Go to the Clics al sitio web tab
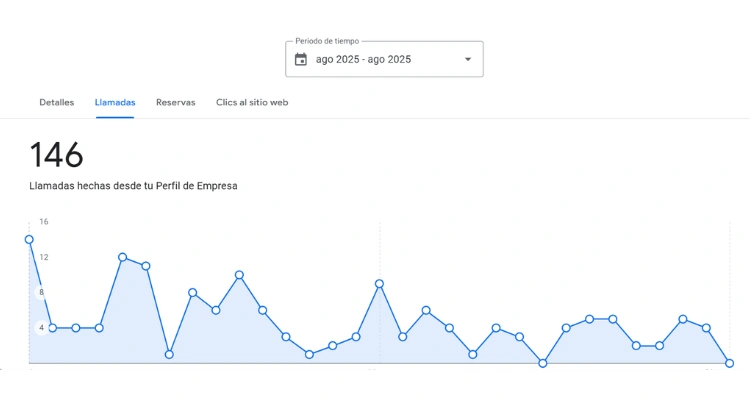 252,103
